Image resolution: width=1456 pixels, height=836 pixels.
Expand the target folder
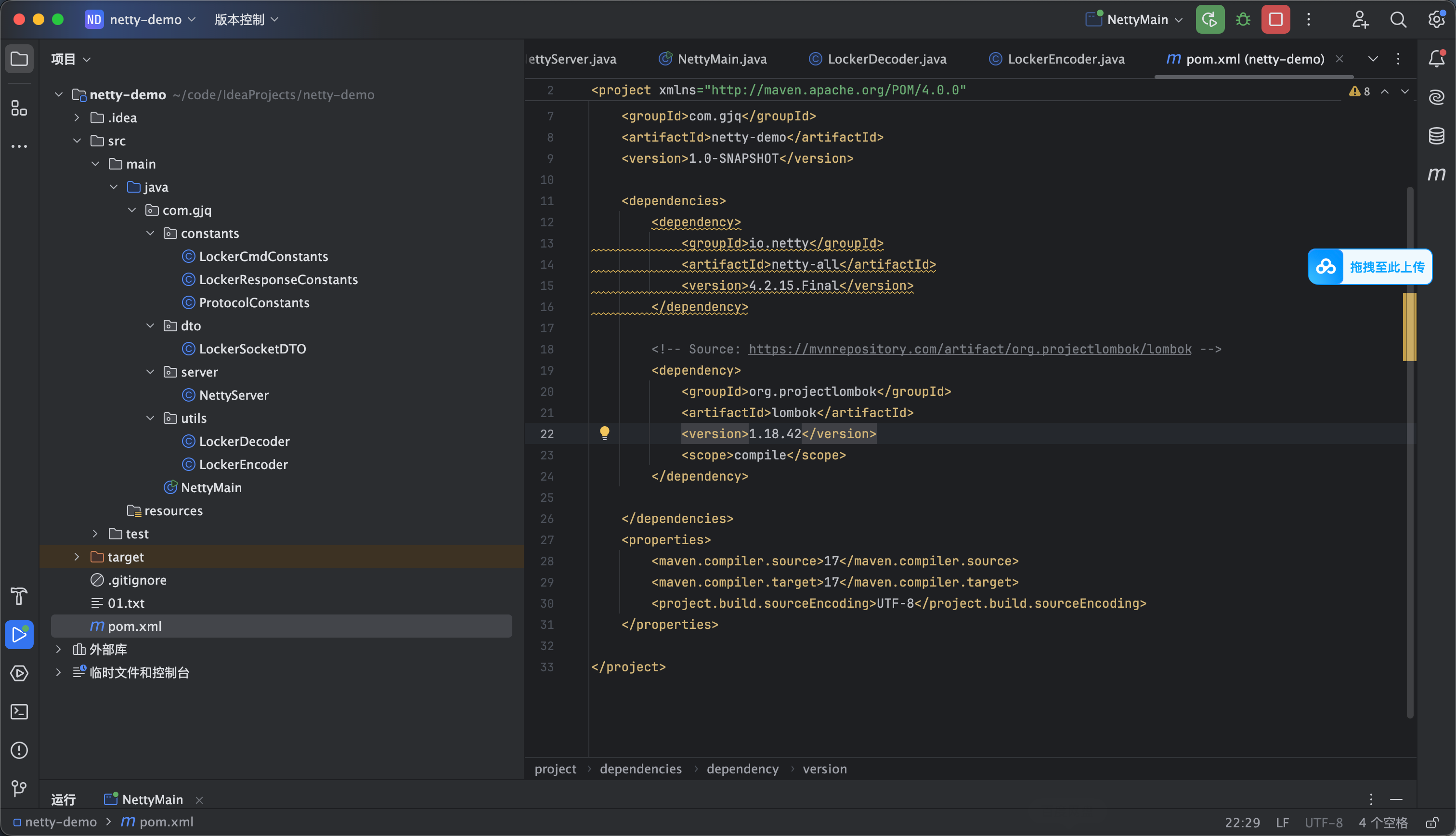pyautogui.click(x=77, y=557)
